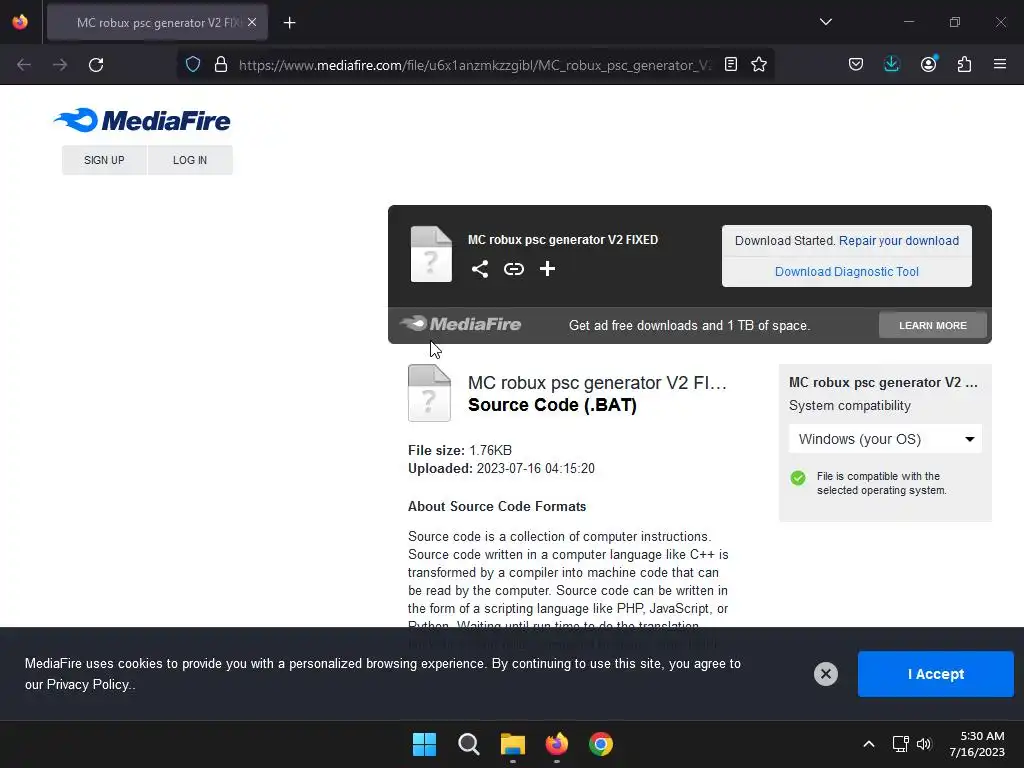1024x768 pixels.
Task: Click the browser forward arrow
Action: pyautogui.click(x=60, y=65)
